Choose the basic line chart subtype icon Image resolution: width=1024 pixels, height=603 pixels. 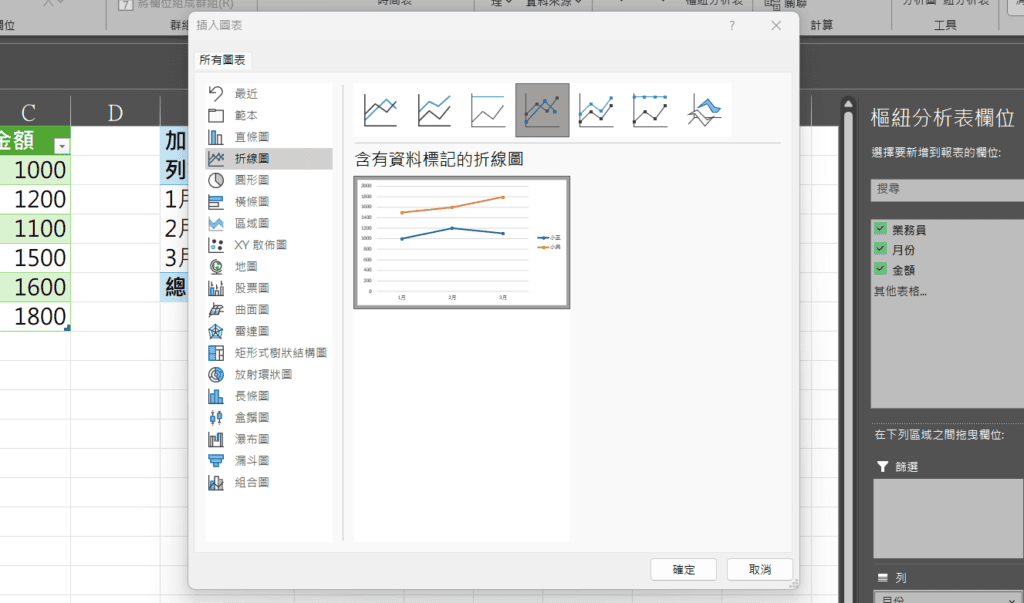[x=380, y=110]
